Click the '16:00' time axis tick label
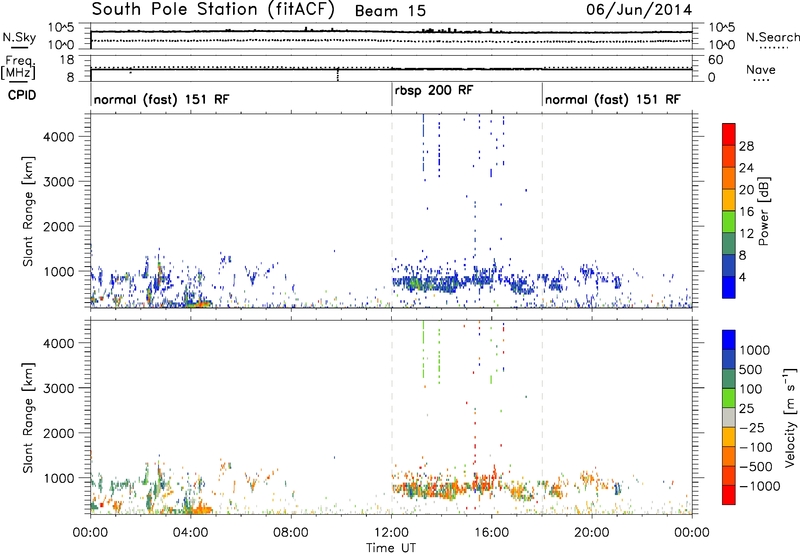800x554 pixels. point(492,532)
